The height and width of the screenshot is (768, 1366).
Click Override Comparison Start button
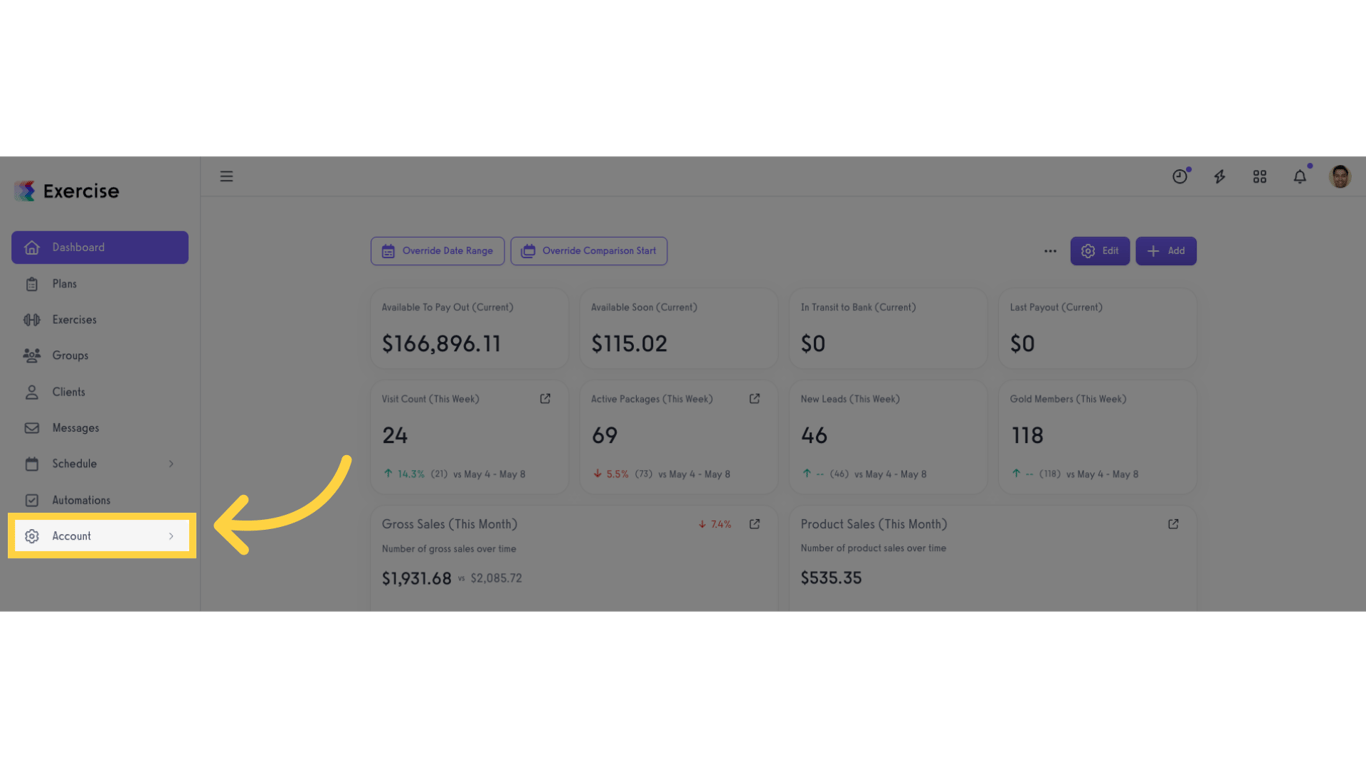tap(589, 251)
